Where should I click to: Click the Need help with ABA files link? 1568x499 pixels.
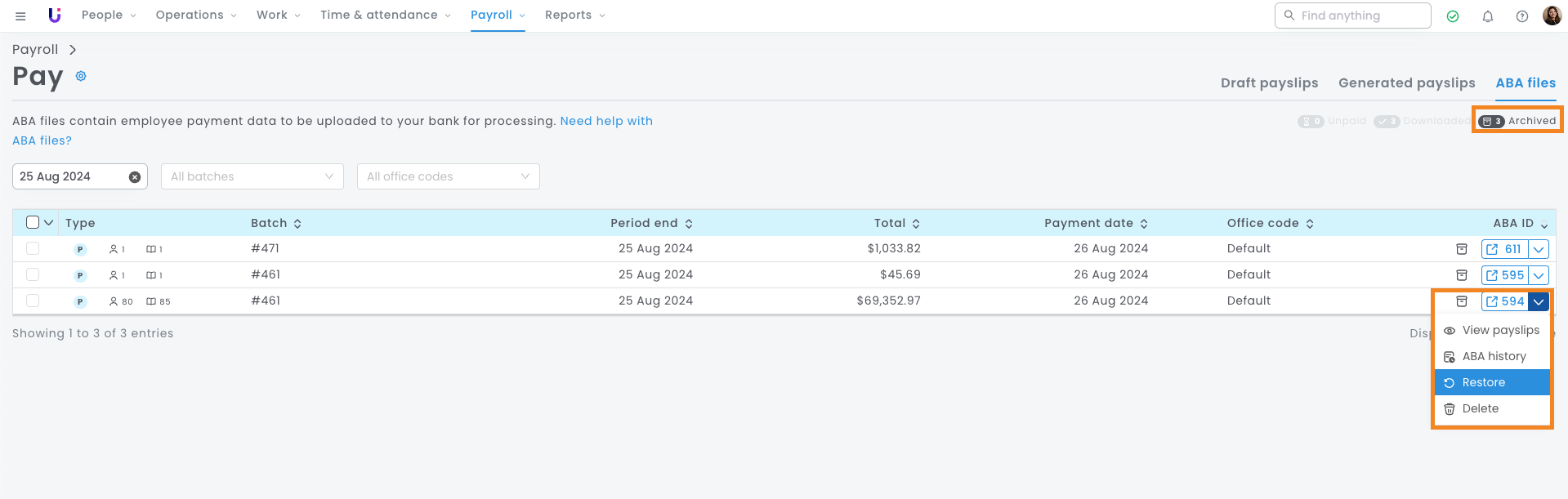point(605,121)
